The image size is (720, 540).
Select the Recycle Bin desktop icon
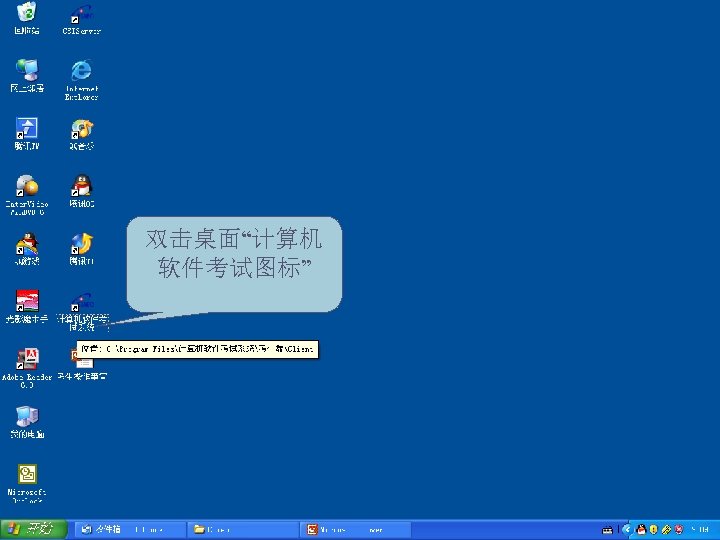27,18
